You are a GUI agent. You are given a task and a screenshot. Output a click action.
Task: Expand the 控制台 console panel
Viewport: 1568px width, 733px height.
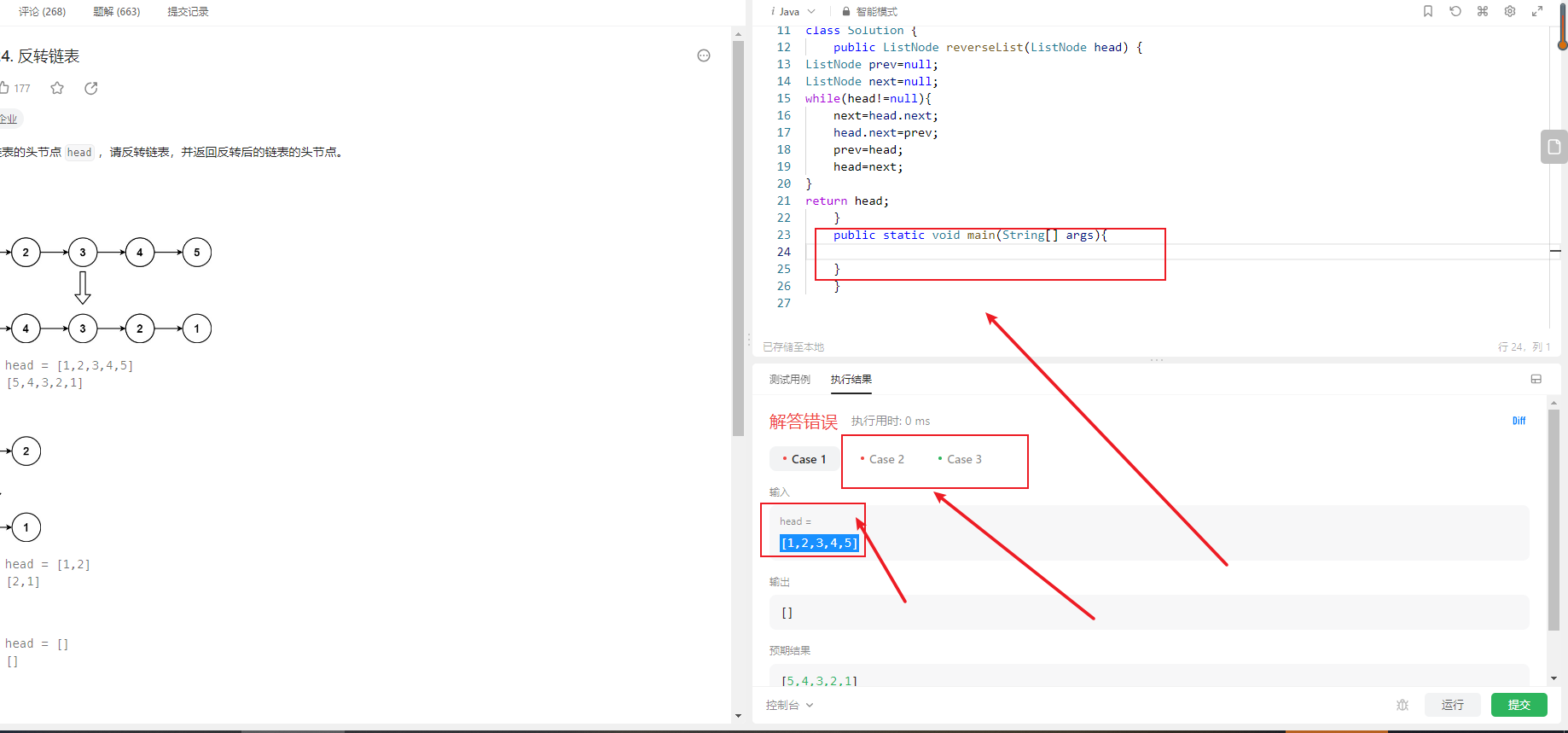coord(789,705)
